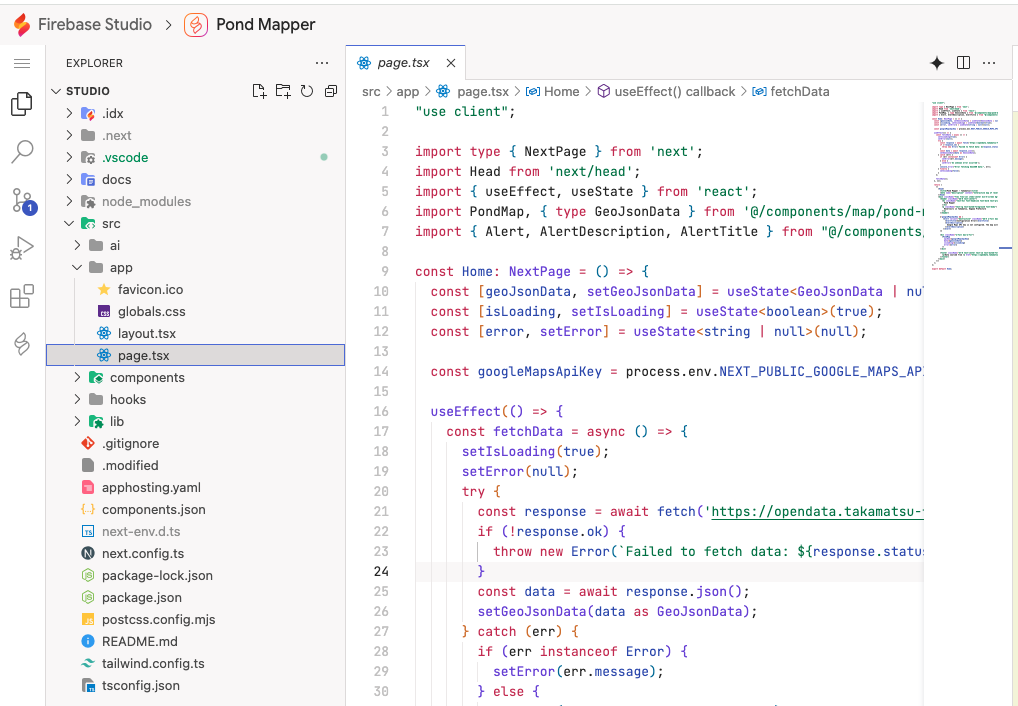
Task: Click the app breadcrumb segment
Action: (408, 92)
